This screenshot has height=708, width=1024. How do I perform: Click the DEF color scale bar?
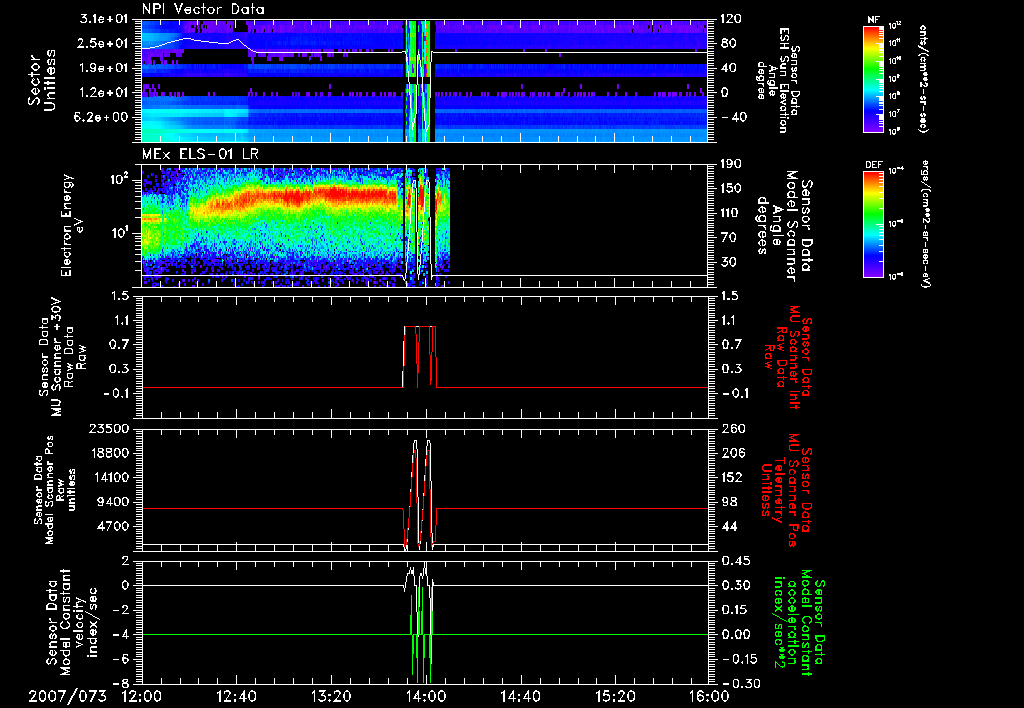pos(873,222)
